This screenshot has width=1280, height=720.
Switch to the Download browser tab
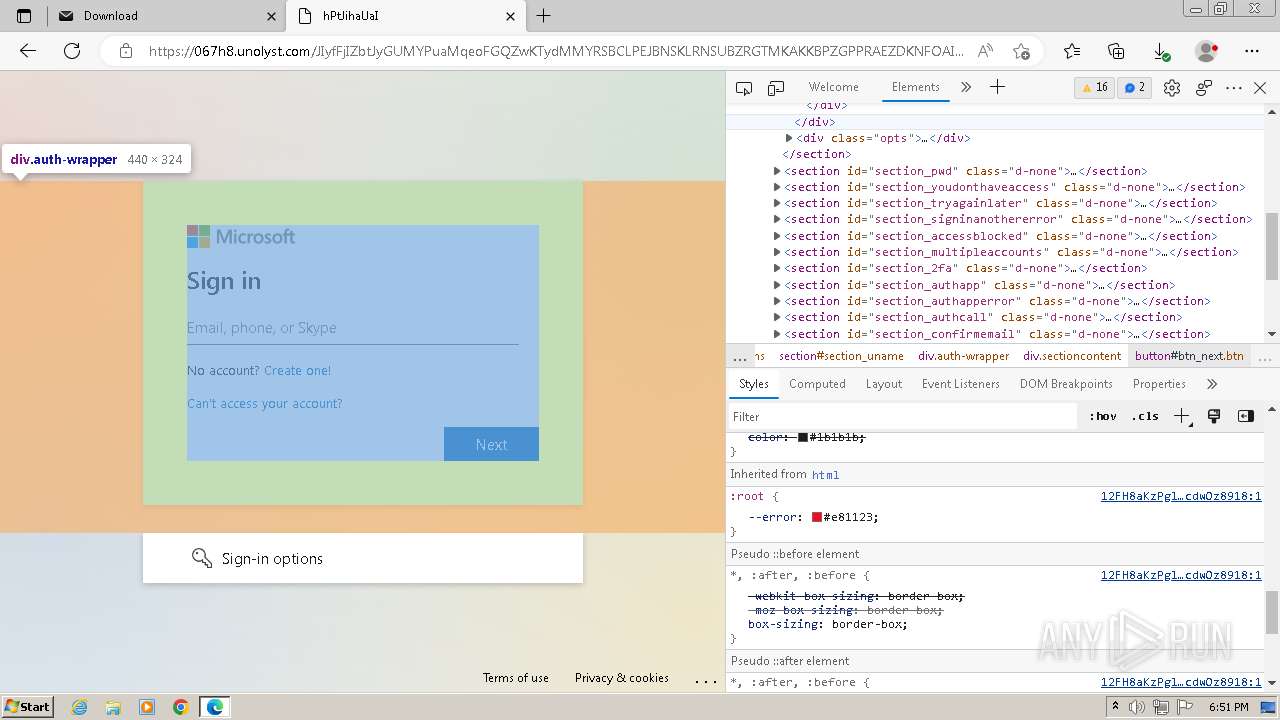pos(166,16)
